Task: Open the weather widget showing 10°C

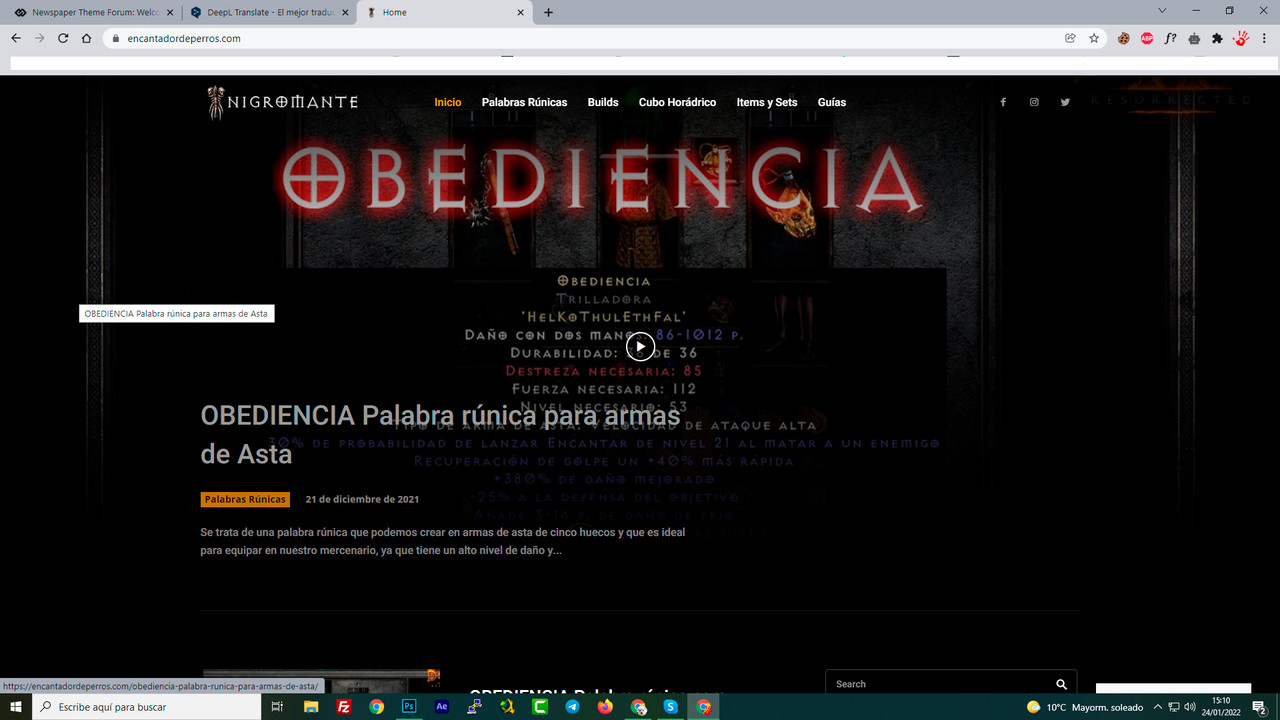Action: click(x=1085, y=707)
